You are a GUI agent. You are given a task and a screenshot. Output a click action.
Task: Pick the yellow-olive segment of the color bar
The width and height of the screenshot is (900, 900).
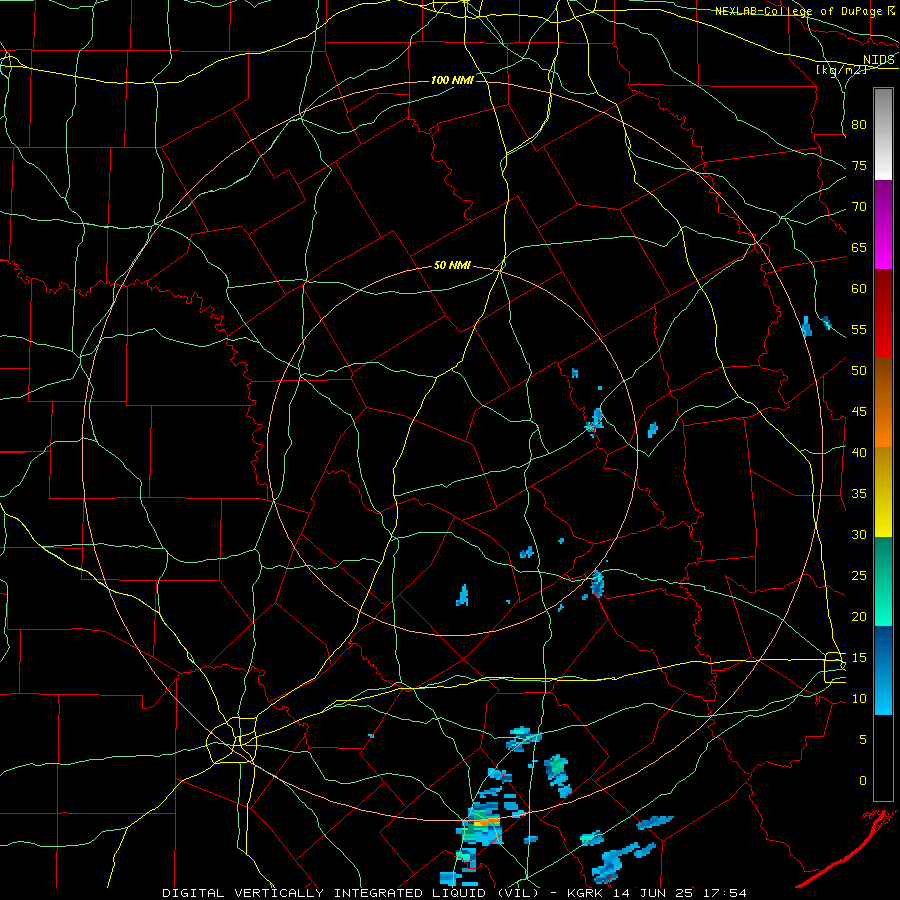point(883,492)
